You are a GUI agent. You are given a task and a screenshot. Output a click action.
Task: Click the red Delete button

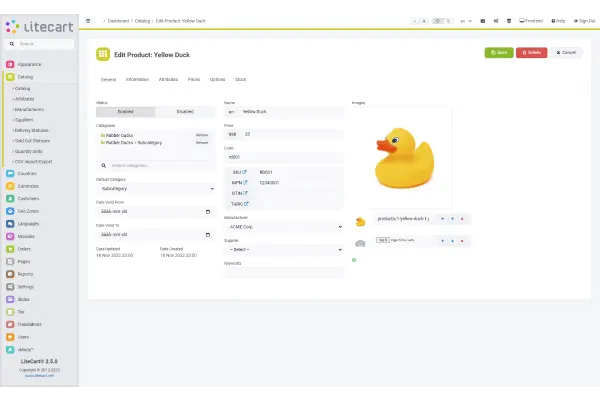point(531,52)
